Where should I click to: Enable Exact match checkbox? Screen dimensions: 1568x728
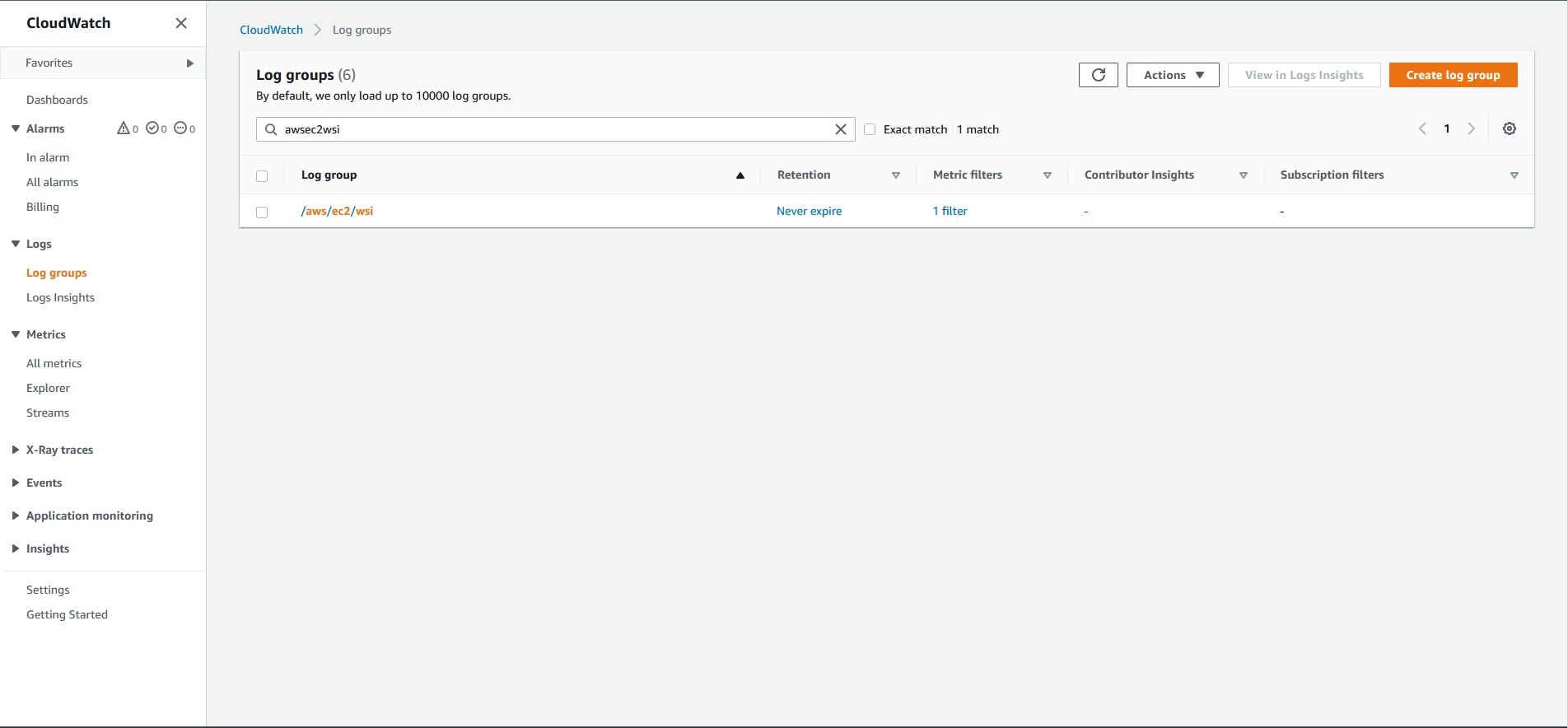pyautogui.click(x=870, y=129)
